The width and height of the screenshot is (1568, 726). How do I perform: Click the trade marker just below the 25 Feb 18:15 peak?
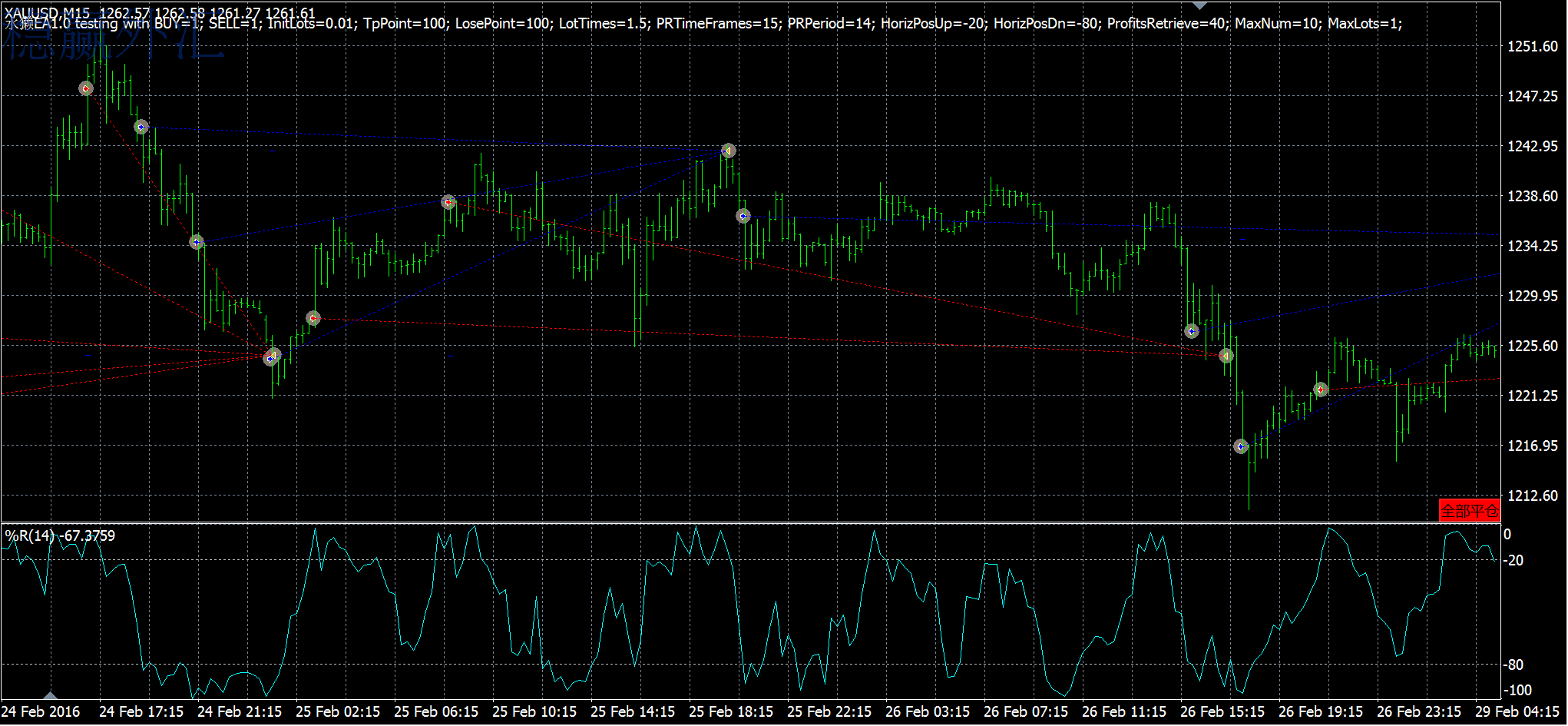click(x=743, y=216)
